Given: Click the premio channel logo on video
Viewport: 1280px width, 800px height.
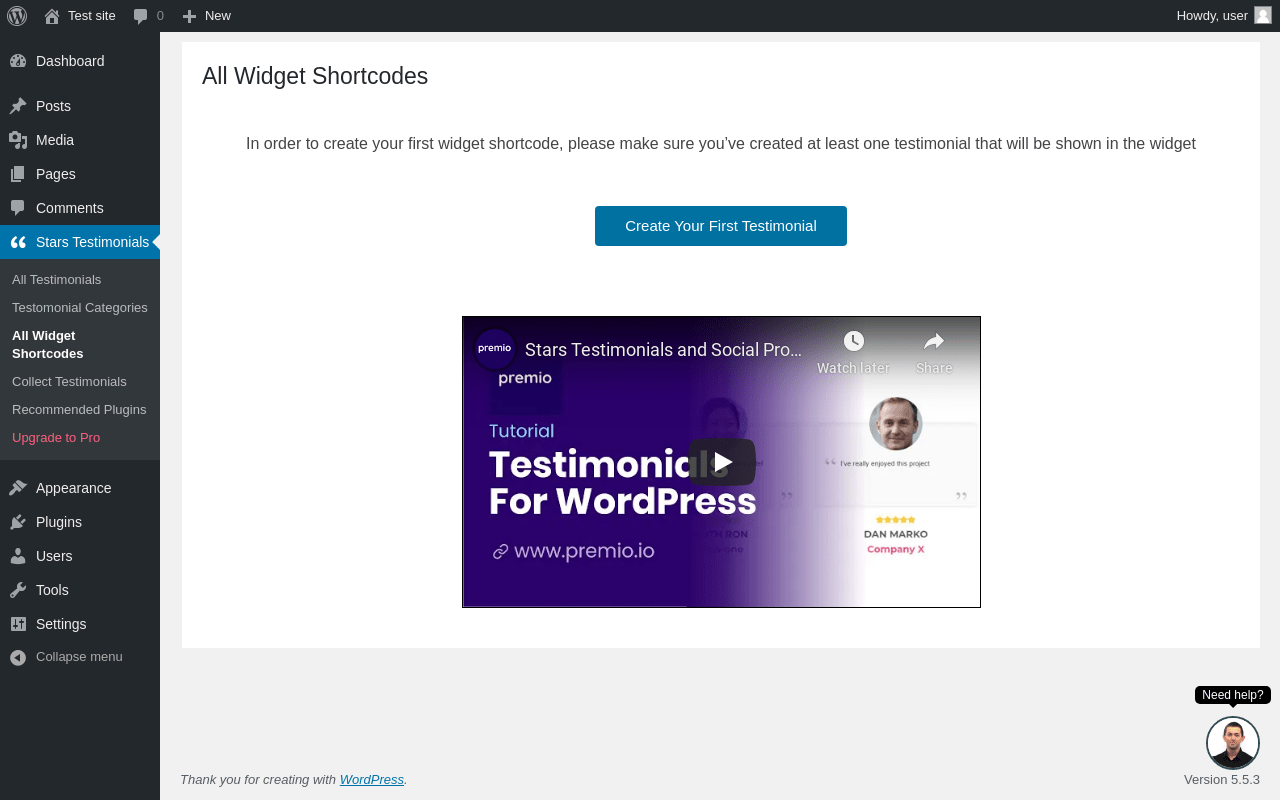Looking at the screenshot, I should tap(495, 349).
